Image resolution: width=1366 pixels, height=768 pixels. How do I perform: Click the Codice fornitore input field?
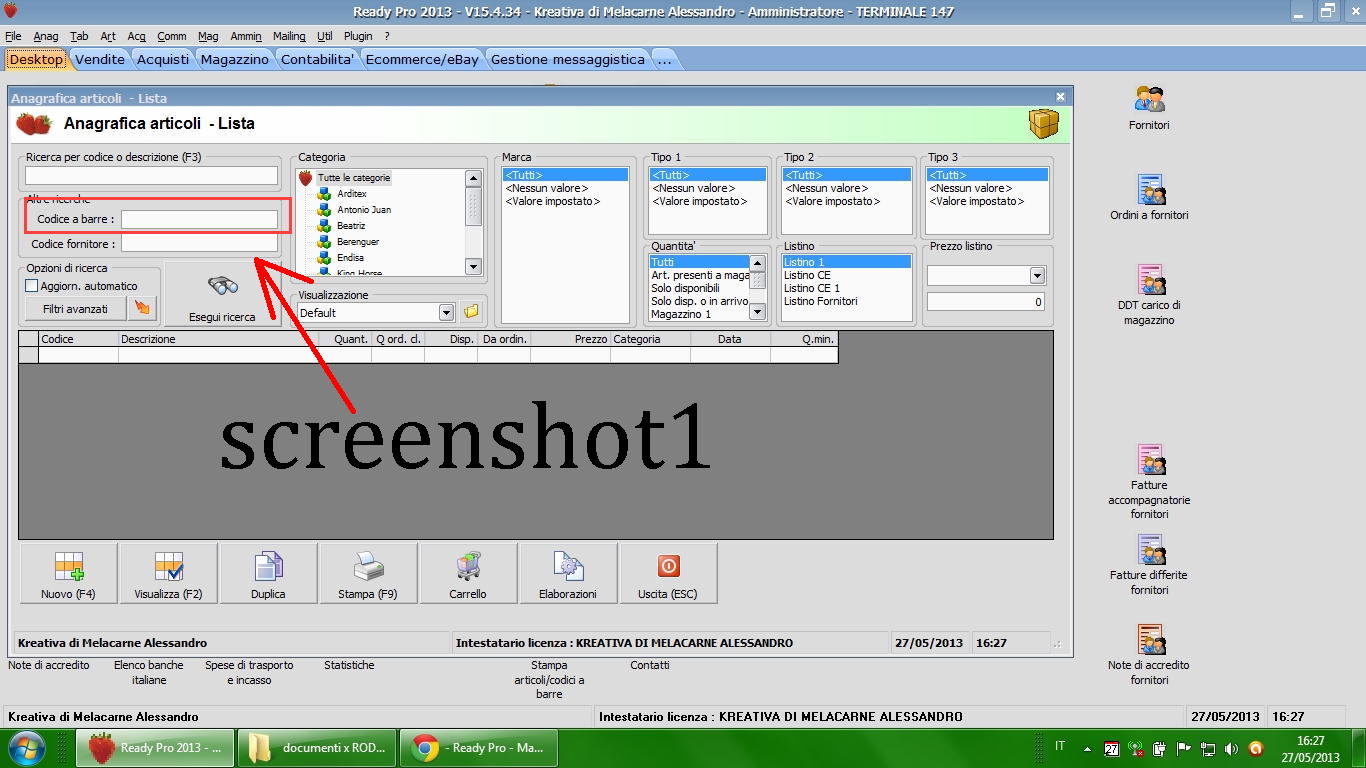coord(199,243)
